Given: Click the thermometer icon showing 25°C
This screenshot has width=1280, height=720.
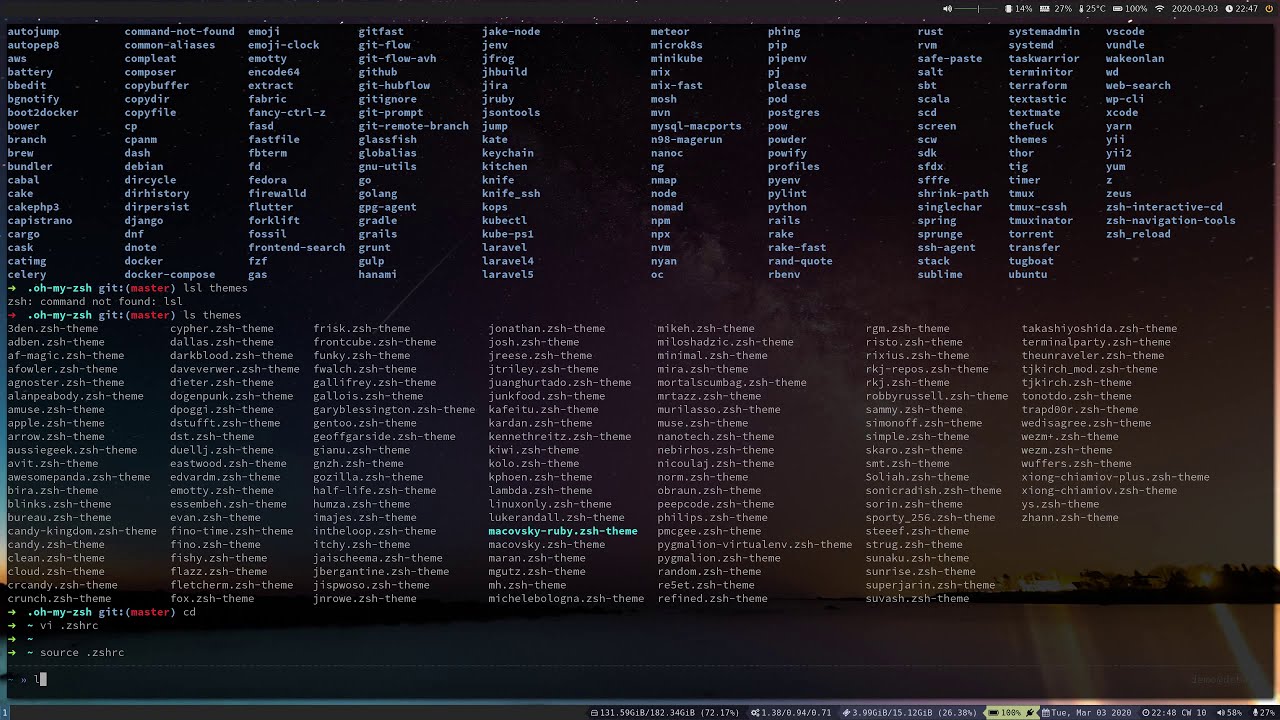Looking at the screenshot, I should (1081, 9).
